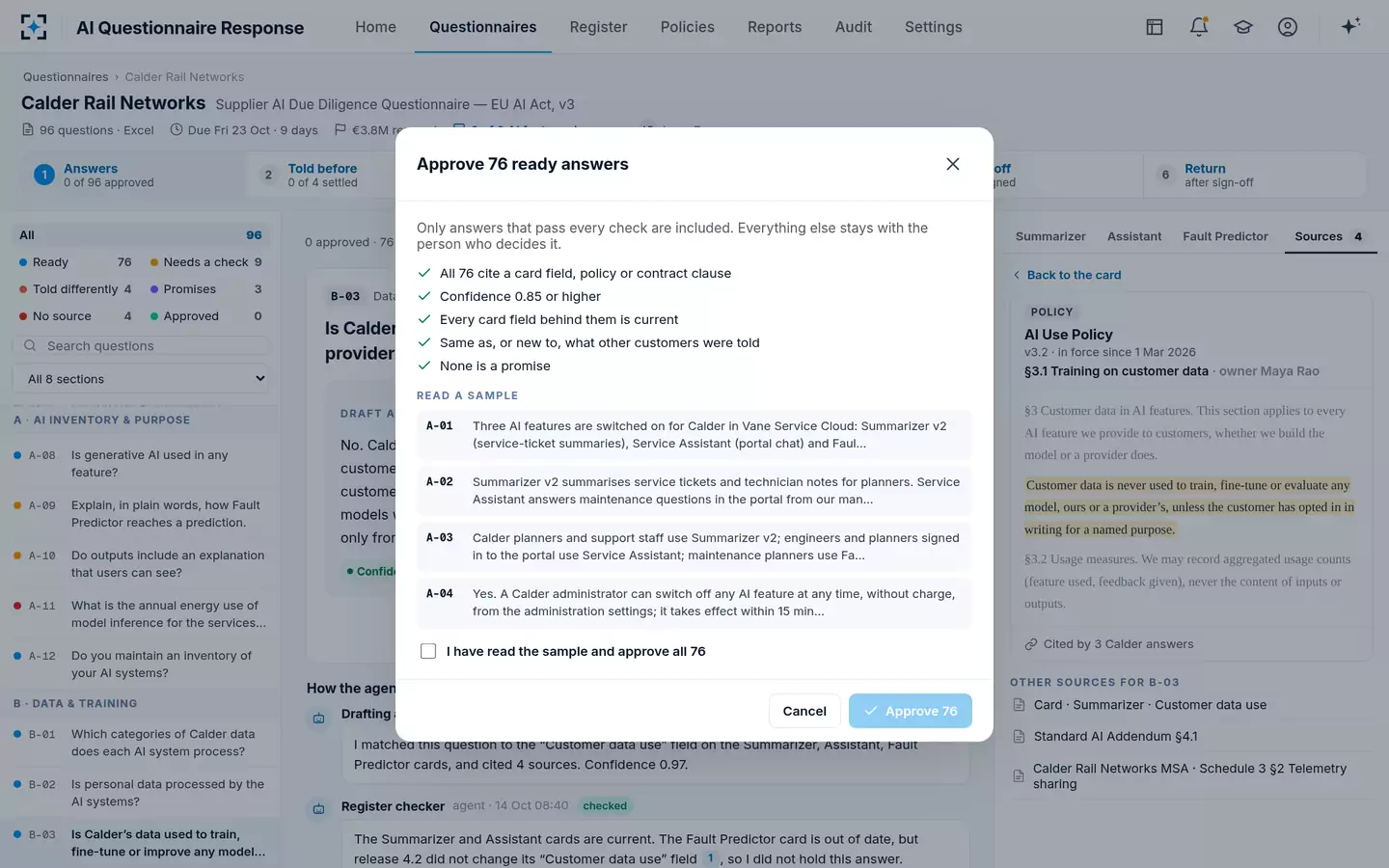The image size is (1389, 868).
Task: Click document icon for Card · Summarizer source
Action: tap(1020, 705)
